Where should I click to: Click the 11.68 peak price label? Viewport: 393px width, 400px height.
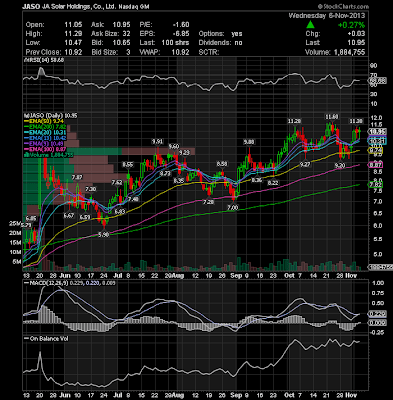pyautogui.click(x=332, y=117)
